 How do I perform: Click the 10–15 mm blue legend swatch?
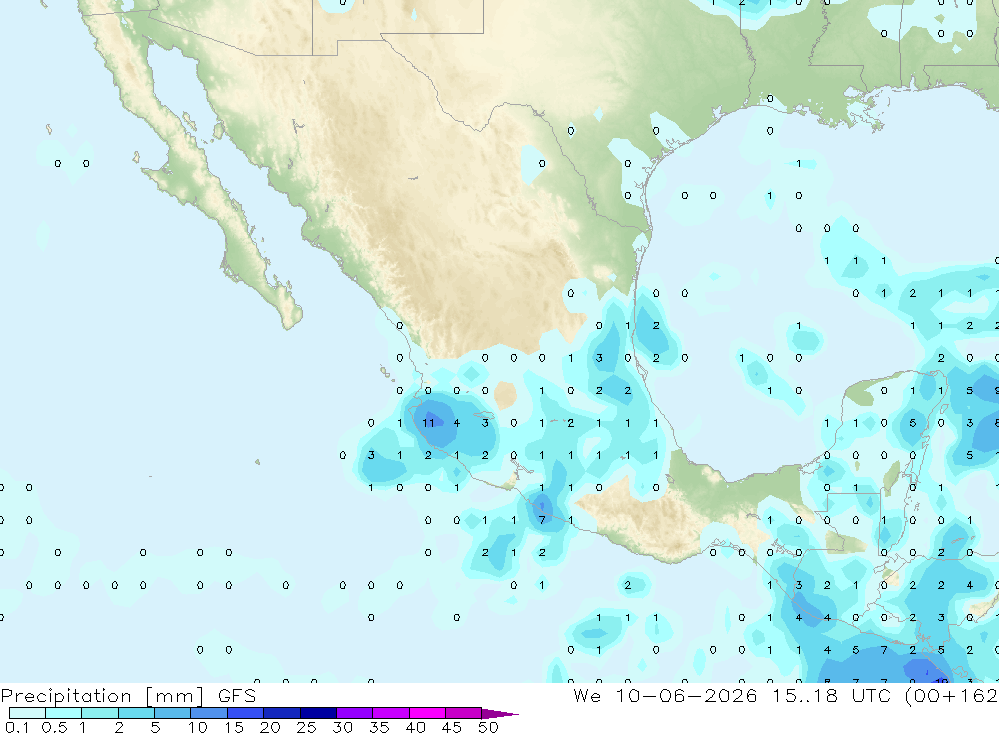[x=209, y=713]
